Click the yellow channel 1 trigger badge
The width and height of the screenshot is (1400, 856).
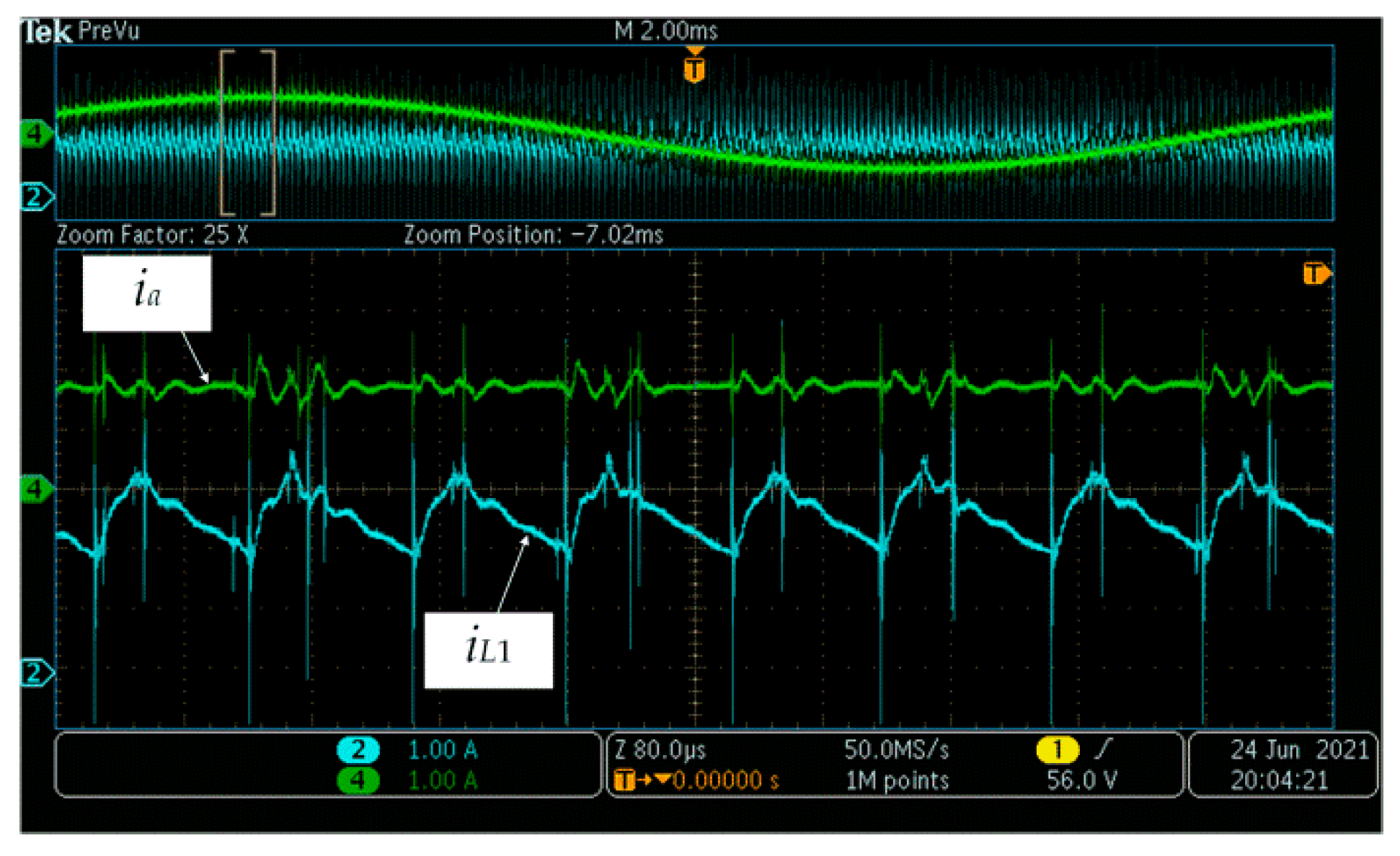[1057, 750]
